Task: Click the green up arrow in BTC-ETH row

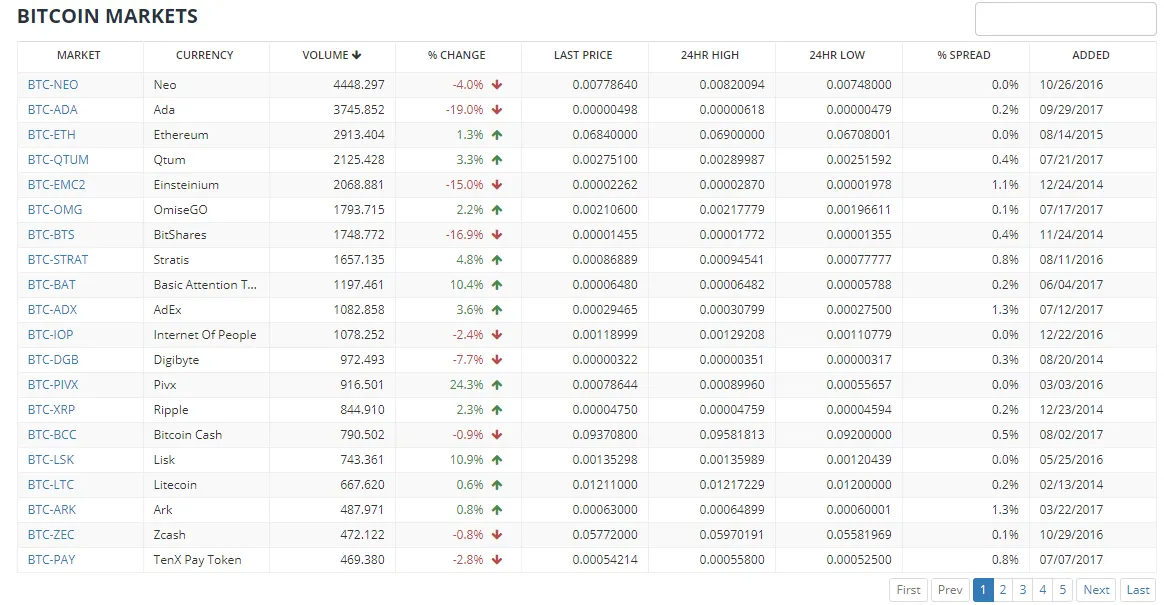Action: pyautogui.click(x=497, y=135)
